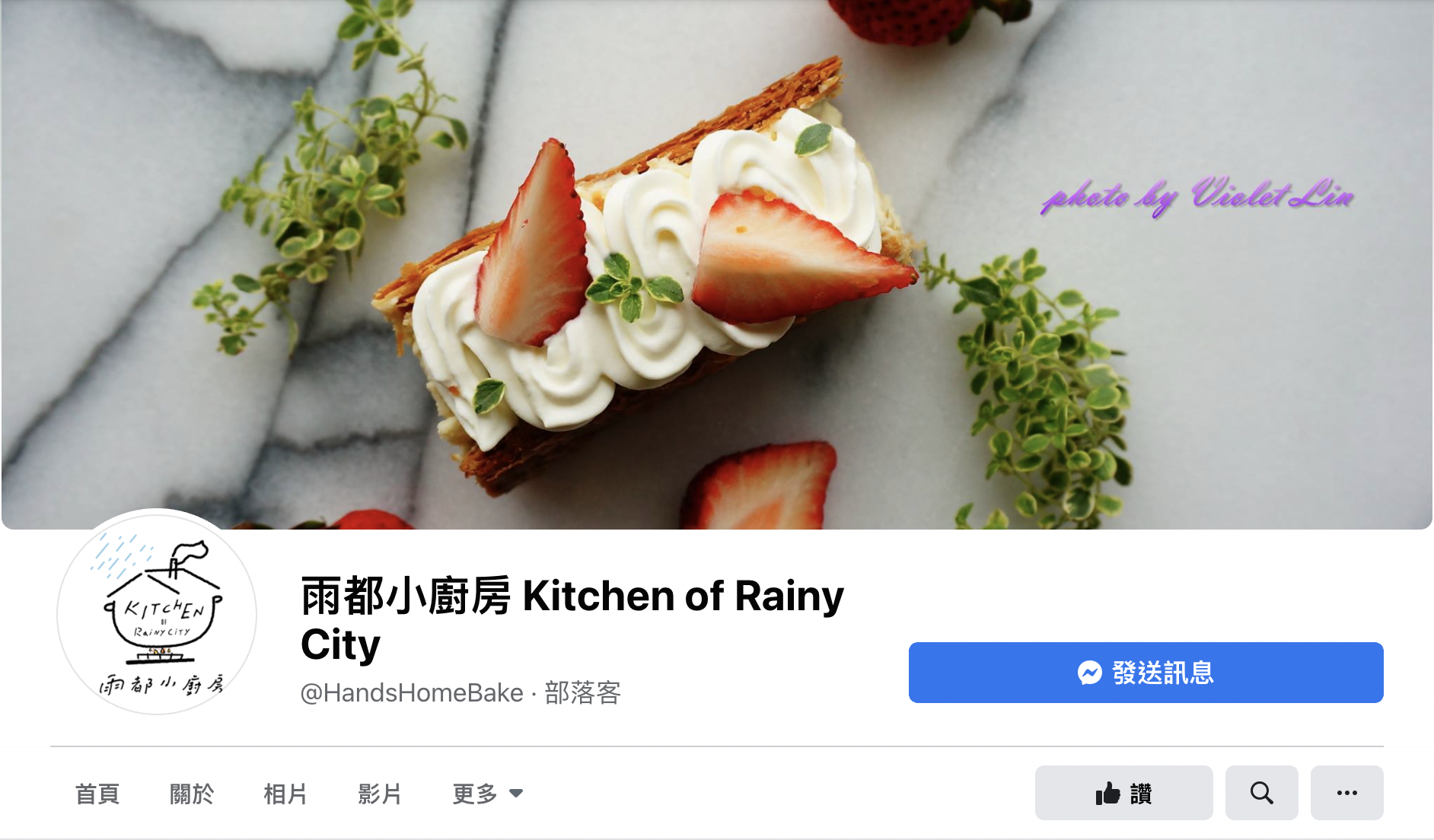
Task: Like the page using the 讚 label
Action: [1141, 794]
